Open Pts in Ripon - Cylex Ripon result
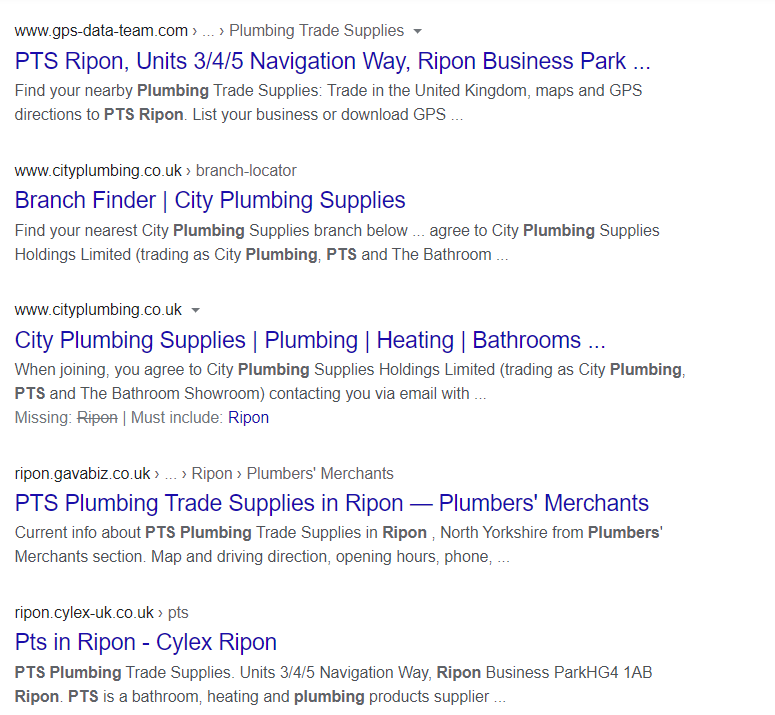The height and width of the screenshot is (715, 775). tap(146, 642)
